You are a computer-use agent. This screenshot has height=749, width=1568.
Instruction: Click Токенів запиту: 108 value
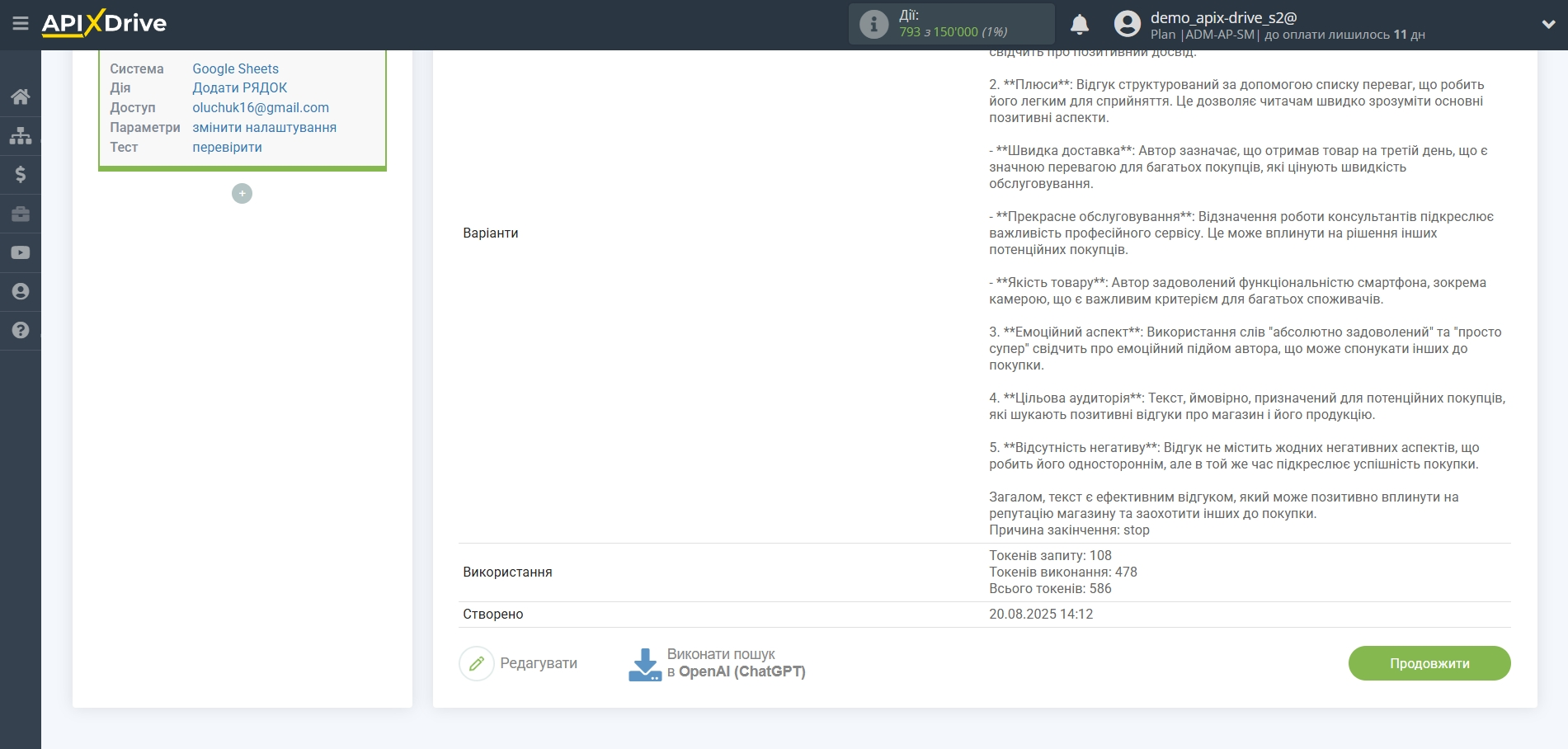[x=1050, y=555]
